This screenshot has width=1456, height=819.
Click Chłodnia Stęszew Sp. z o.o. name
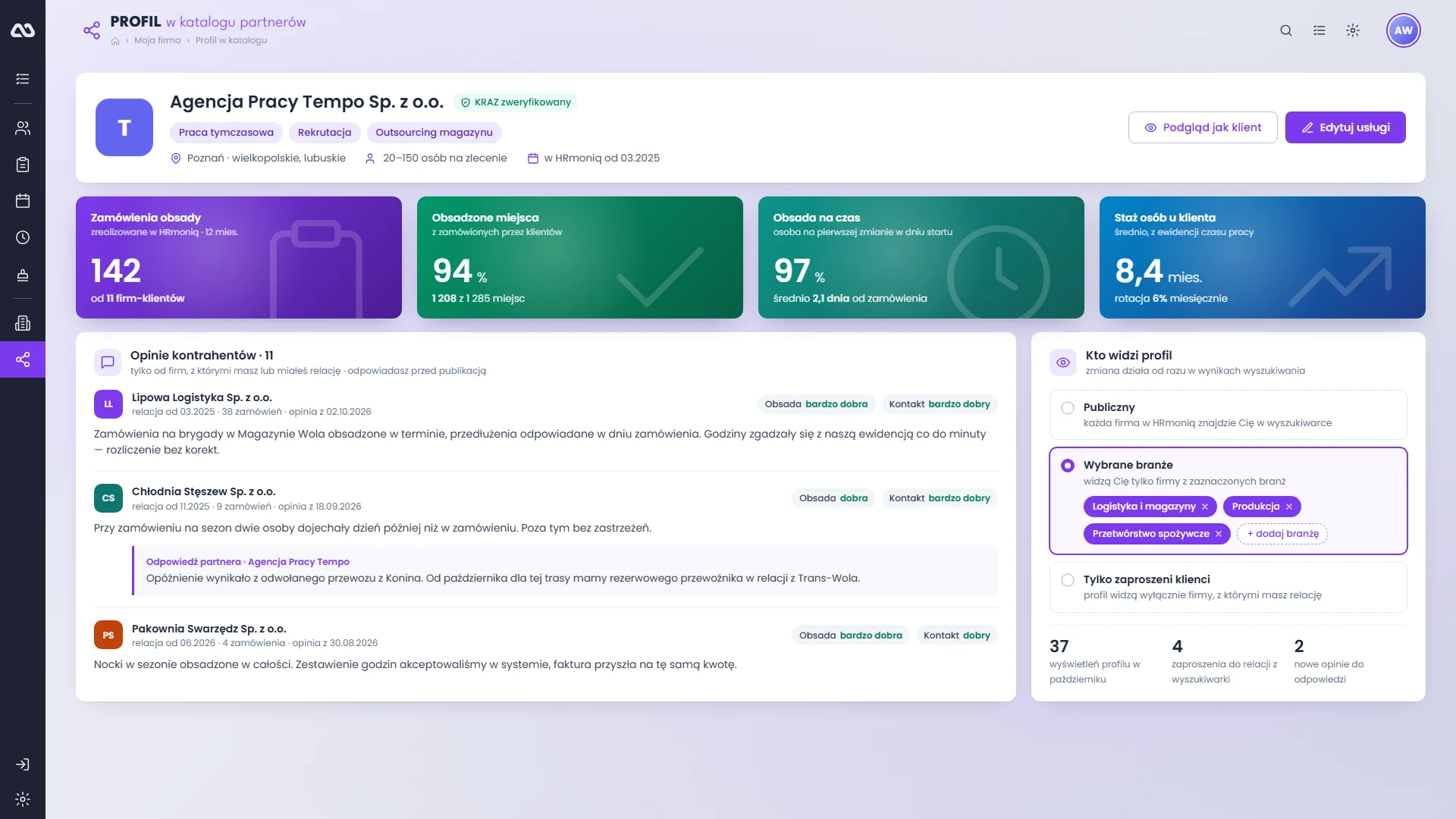[203, 491]
